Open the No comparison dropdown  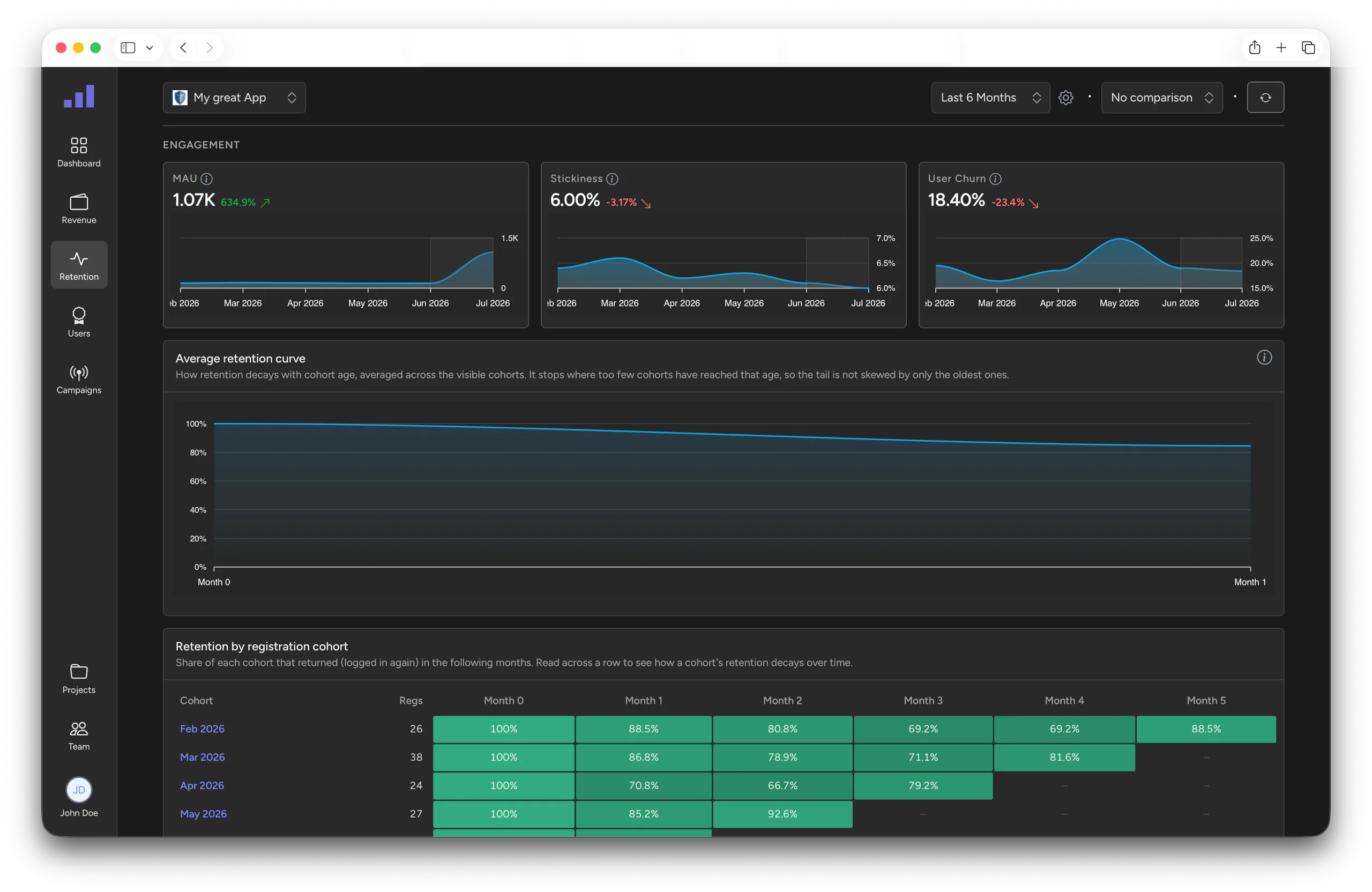point(1161,98)
